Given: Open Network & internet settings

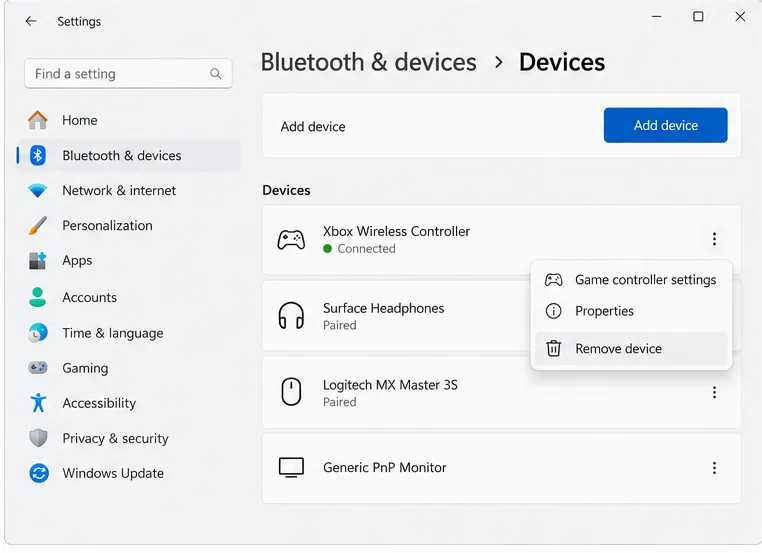Looking at the screenshot, I should coord(129,190).
